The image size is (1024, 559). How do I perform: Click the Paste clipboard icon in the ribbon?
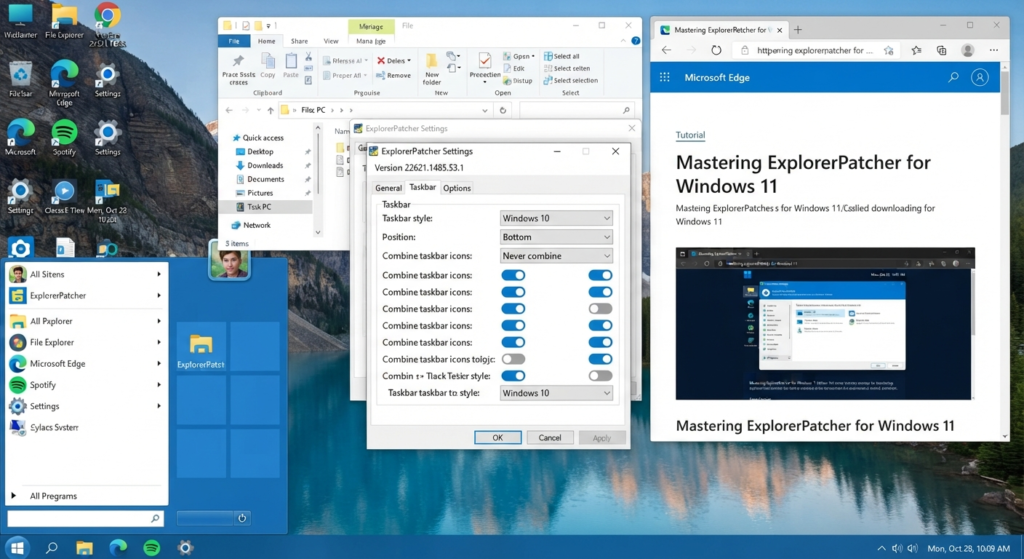pyautogui.click(x=291, y=61)
